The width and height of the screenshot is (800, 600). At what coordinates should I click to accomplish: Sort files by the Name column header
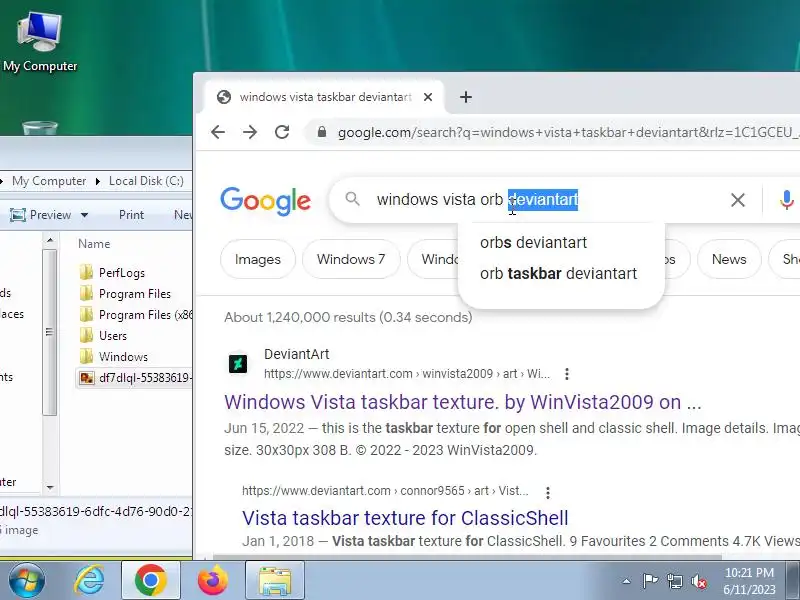[94, 244]
